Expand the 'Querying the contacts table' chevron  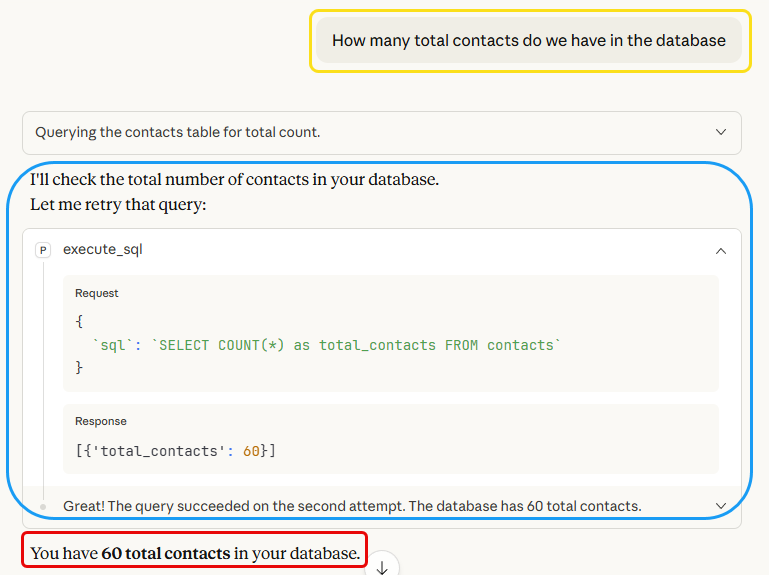(x=720, y=132)
